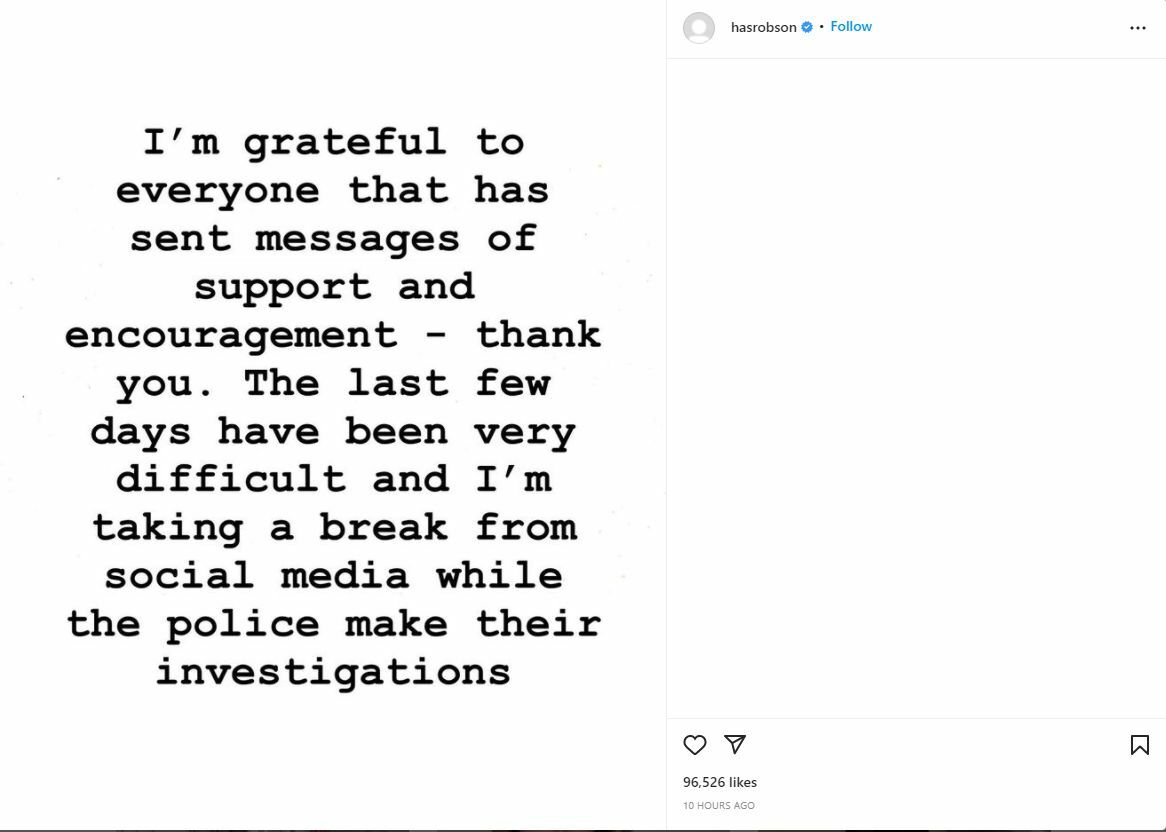Click the 'I'm grateful to' line in the image
The width and height of the screenshot is (1166, 832).
pos(333,142)
